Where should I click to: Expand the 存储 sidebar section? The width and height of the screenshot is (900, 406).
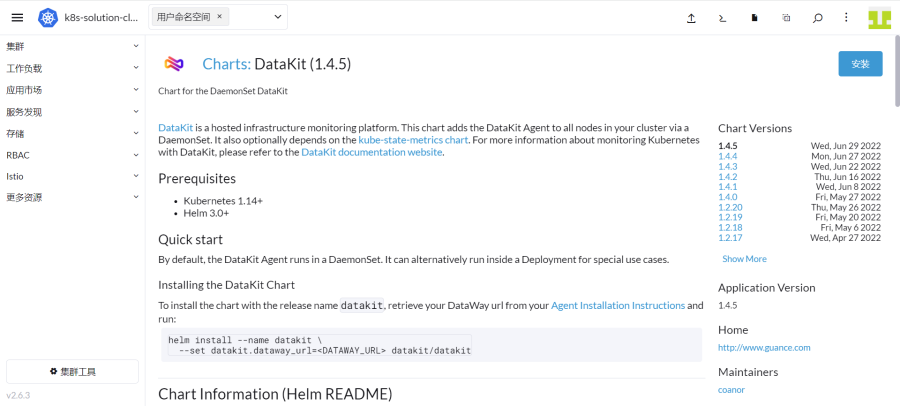click(72, 134)
